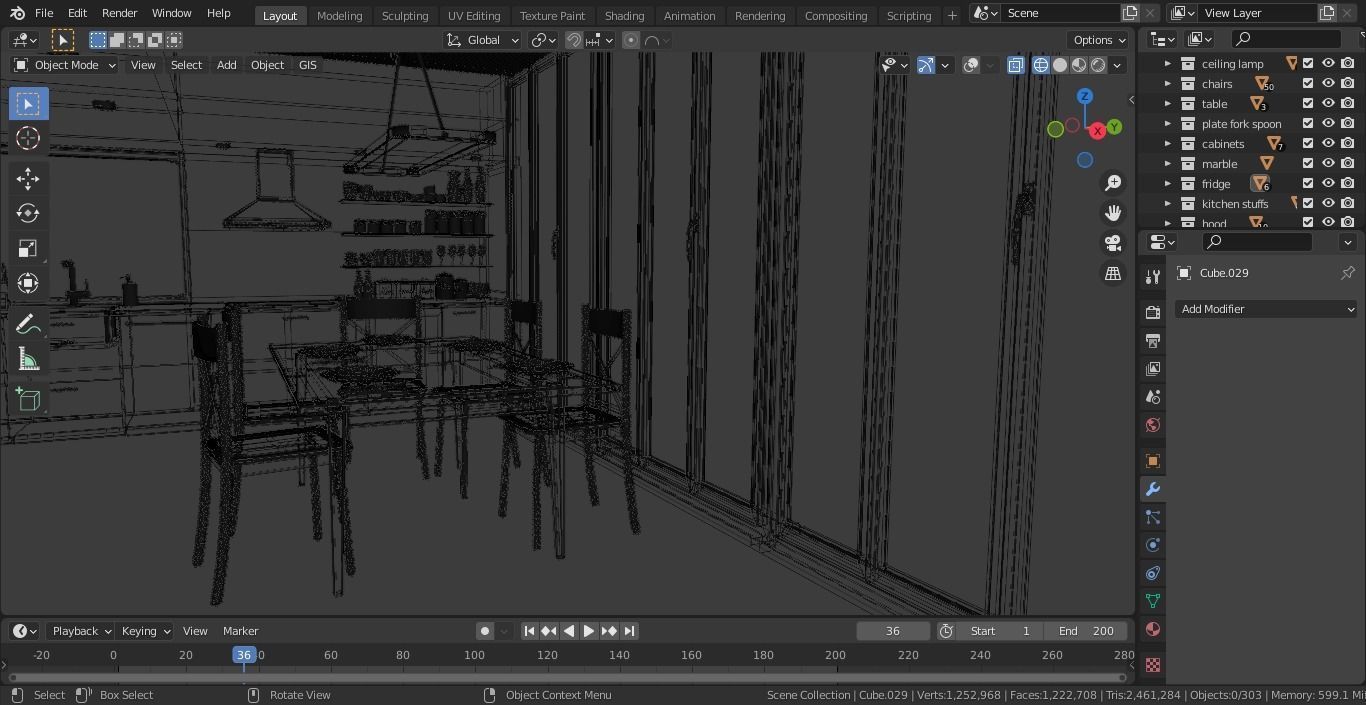Viewport: 1366px width, 705px height.
Task: Switch to the UV Editing workspace tab
Action: click(474, 15)
